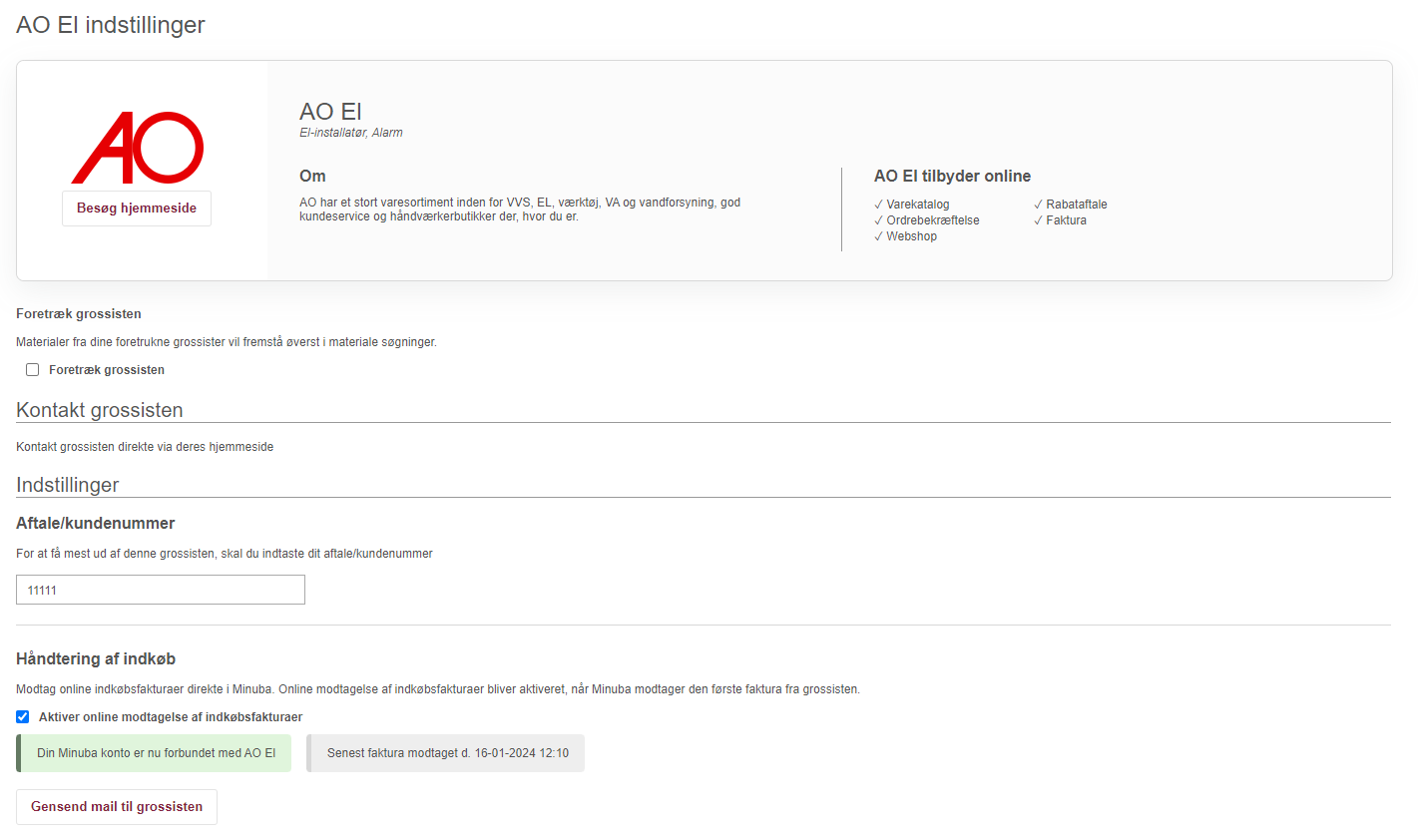Disable Aktiver online modtagelse af indkøbsfakturaer
1418x840 pixels.
point(23,717)
